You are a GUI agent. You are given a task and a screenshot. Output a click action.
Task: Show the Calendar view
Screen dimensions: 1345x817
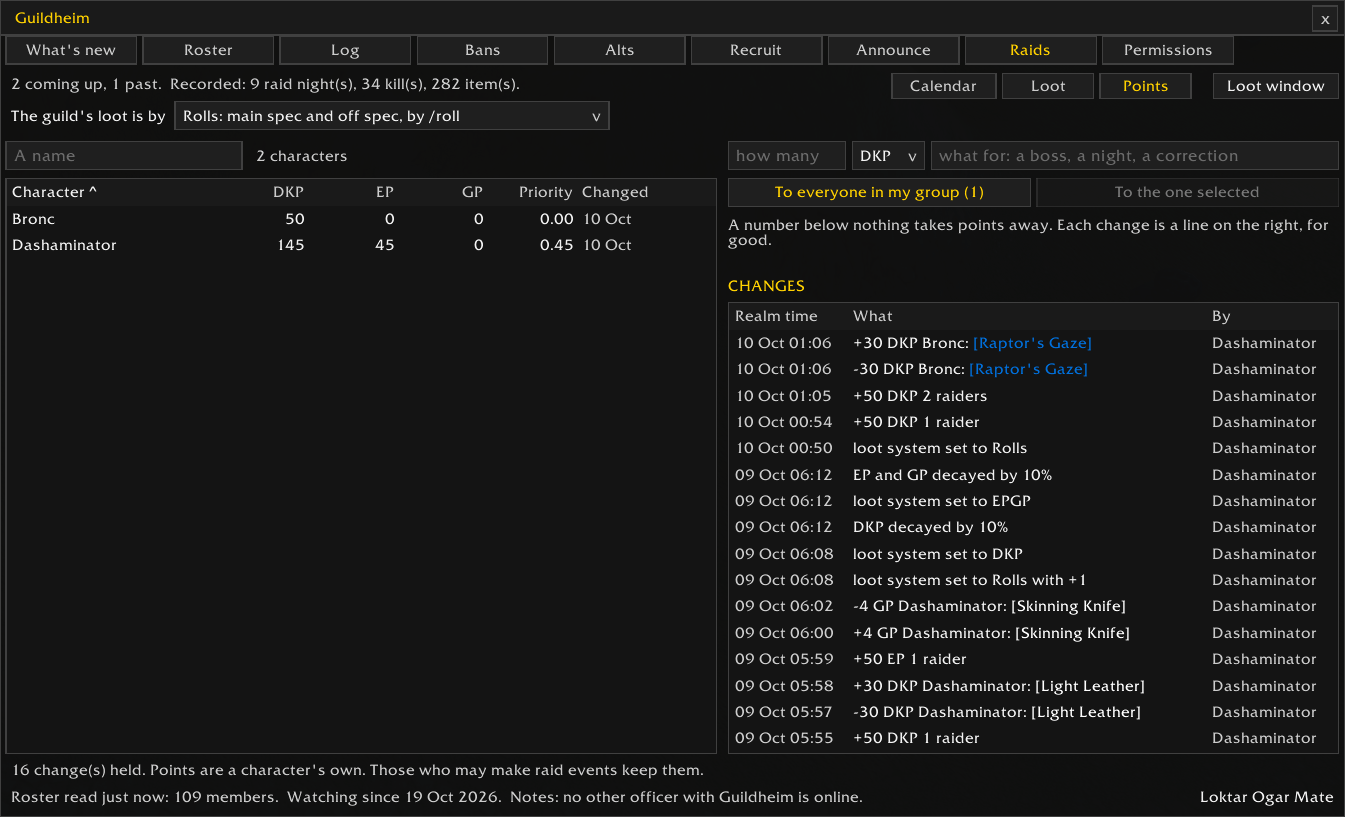click(x=943, y=86)
